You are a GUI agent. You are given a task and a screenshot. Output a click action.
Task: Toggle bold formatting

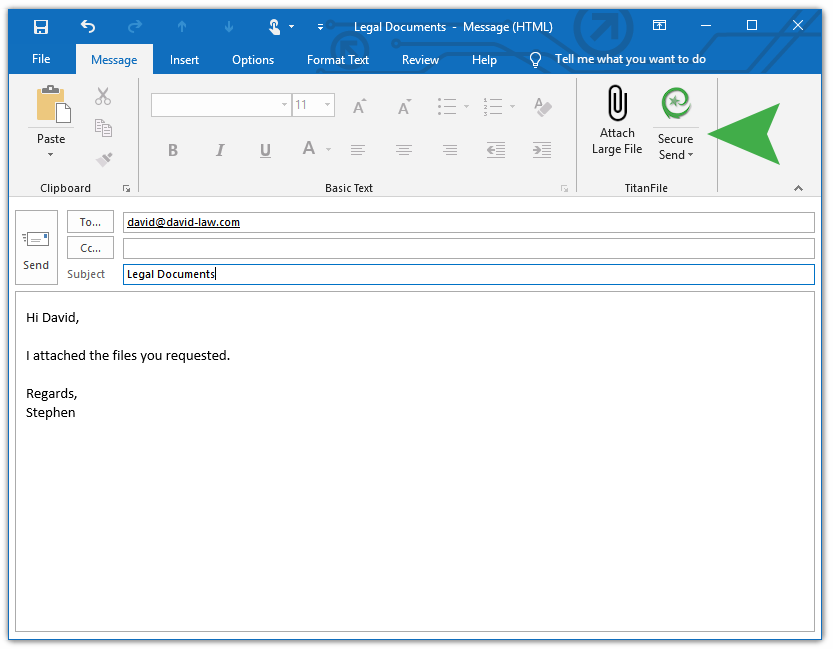tap(172, 150)
